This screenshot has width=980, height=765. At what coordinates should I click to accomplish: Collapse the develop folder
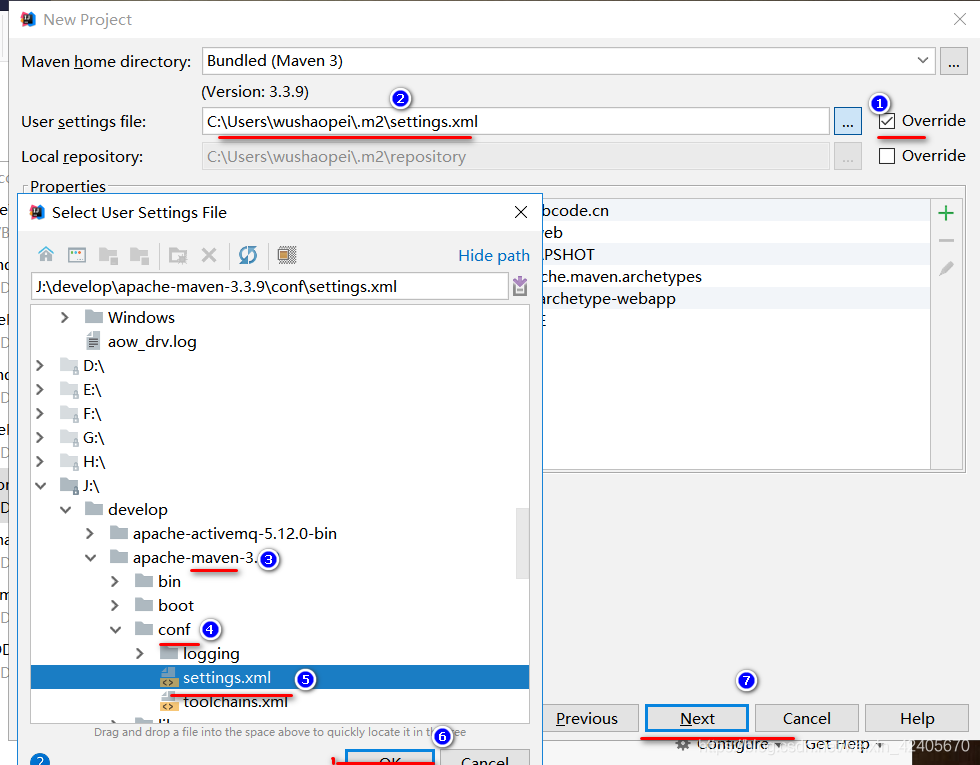pos(66,510)
